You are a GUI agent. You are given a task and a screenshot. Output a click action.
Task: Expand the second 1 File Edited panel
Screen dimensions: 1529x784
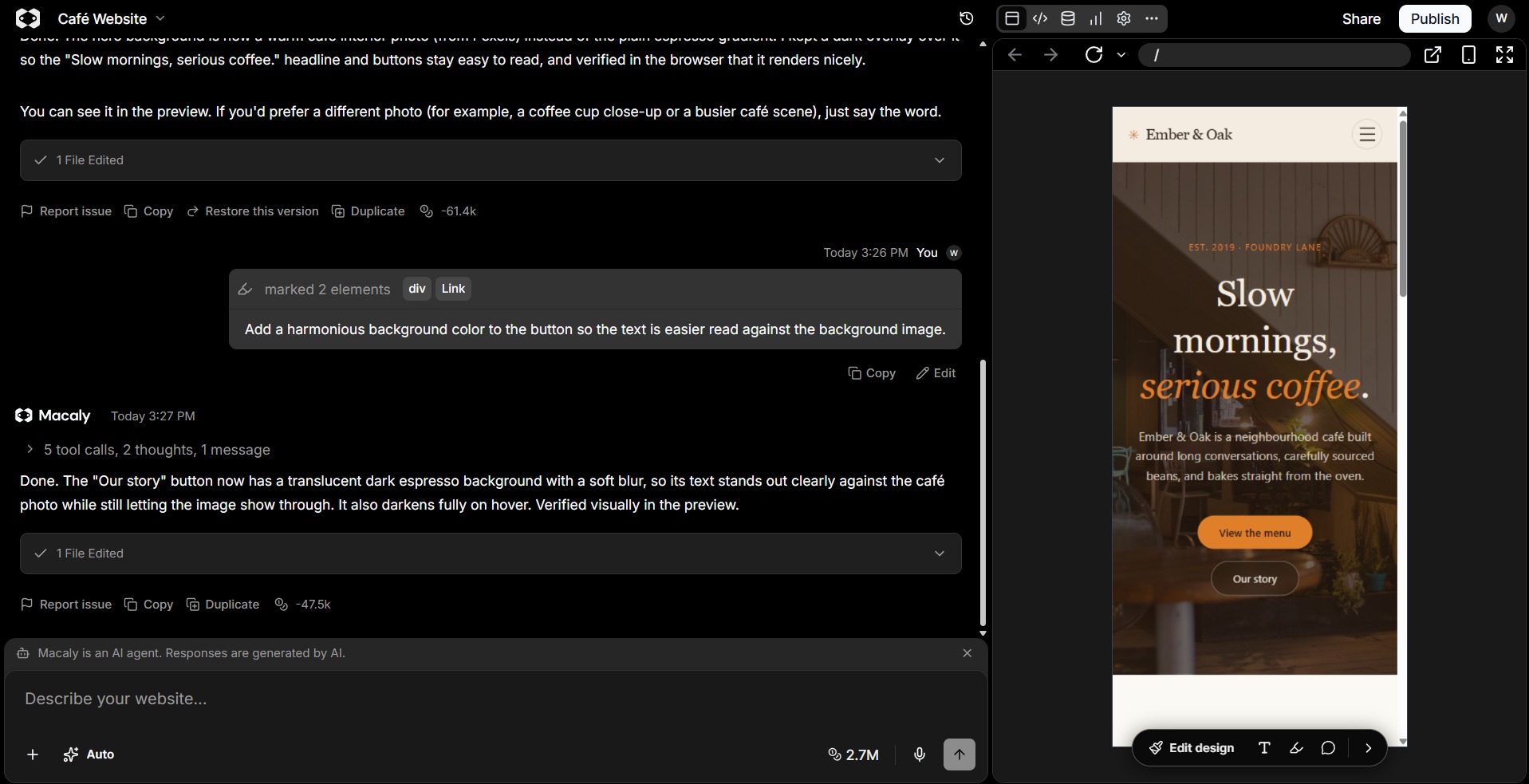[x=491, y=554]
